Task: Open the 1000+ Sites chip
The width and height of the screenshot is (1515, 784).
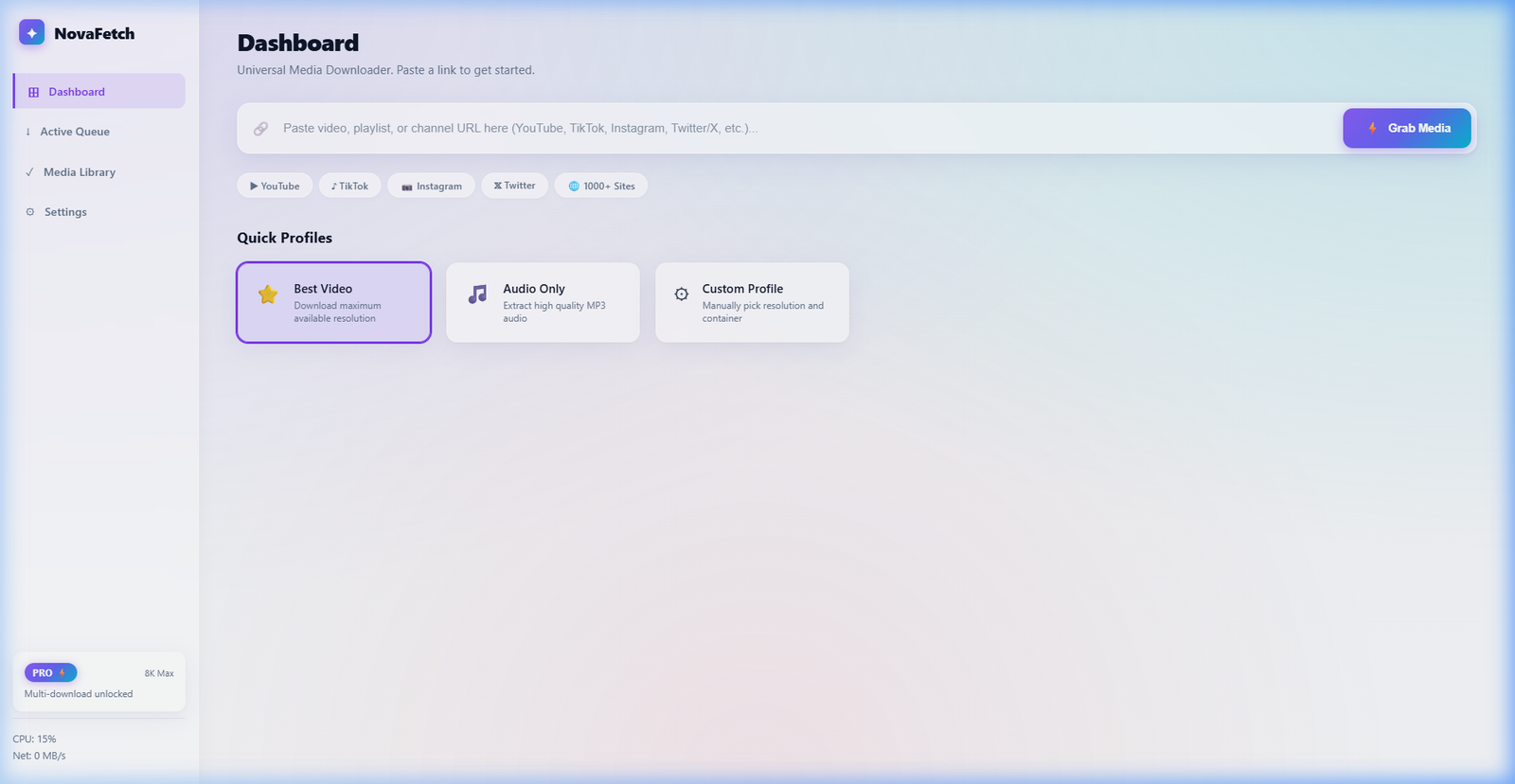Action: coord(601,186)
